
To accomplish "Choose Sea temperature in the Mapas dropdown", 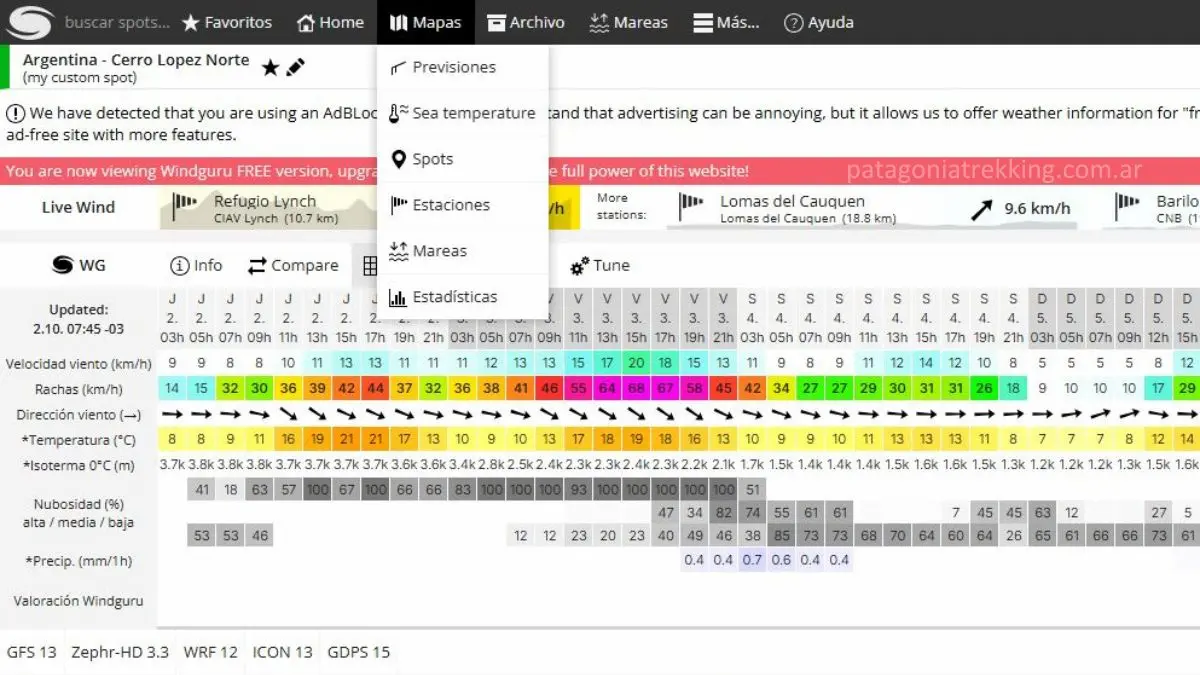I will point(473,113).
